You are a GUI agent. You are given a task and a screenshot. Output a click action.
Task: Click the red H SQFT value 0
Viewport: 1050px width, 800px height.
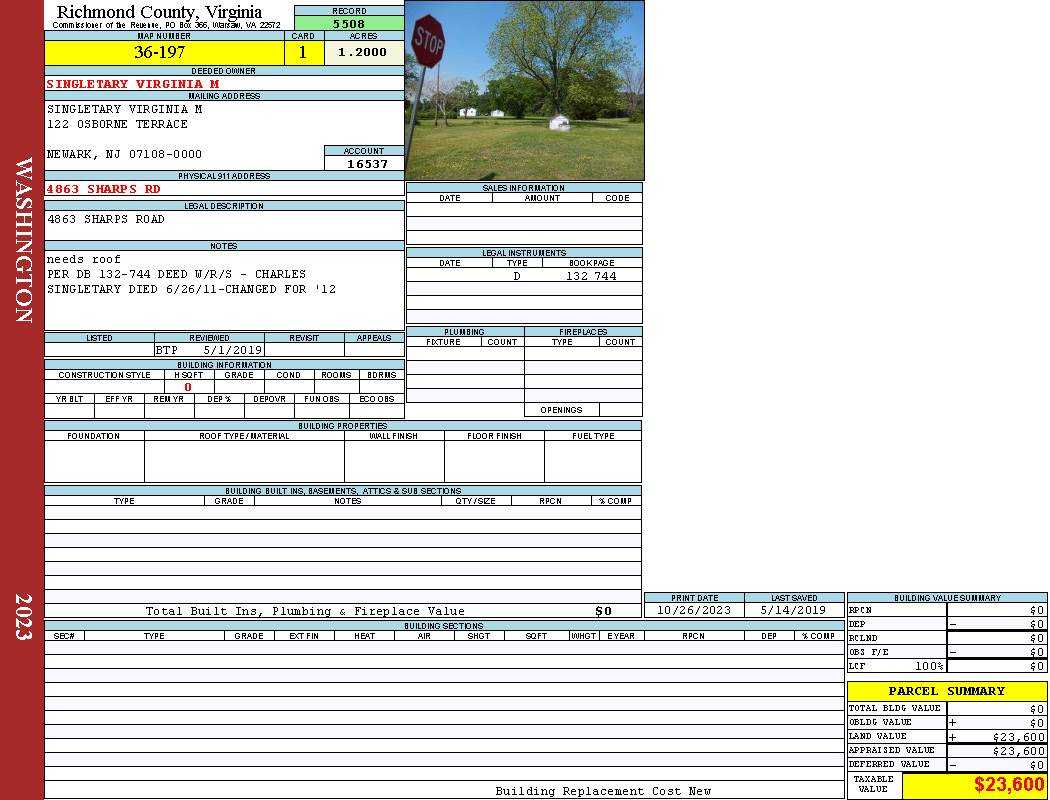(x=188, y=387)
